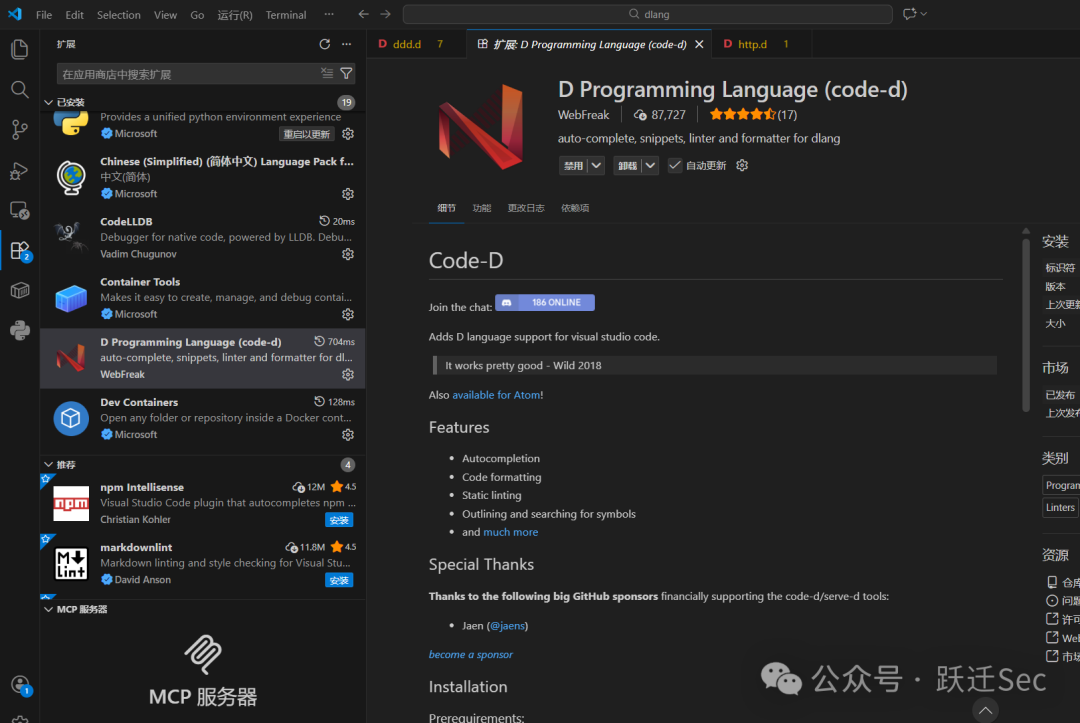The width and height of the screenshot is (1080, 723).
Task: Go back with the navigation arrow
Action: [363, 14]
